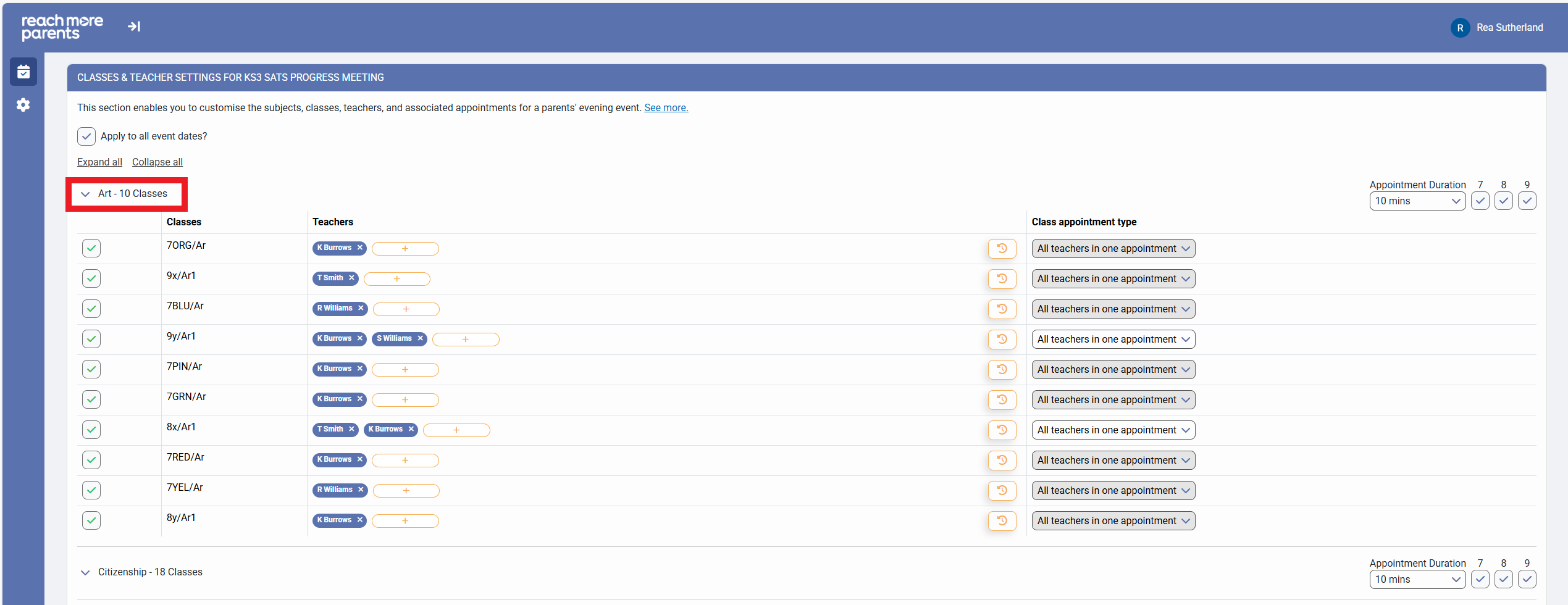The image size is (1568, 605).
Task: Remove T Smith from class 9x/Ar1
Action: 351,278
